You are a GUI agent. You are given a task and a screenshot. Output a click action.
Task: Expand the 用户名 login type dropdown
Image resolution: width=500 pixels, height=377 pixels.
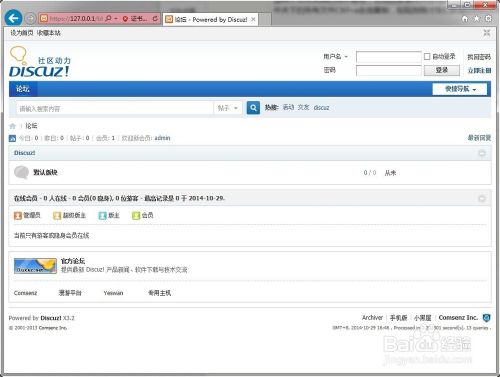tap(336, 56)
